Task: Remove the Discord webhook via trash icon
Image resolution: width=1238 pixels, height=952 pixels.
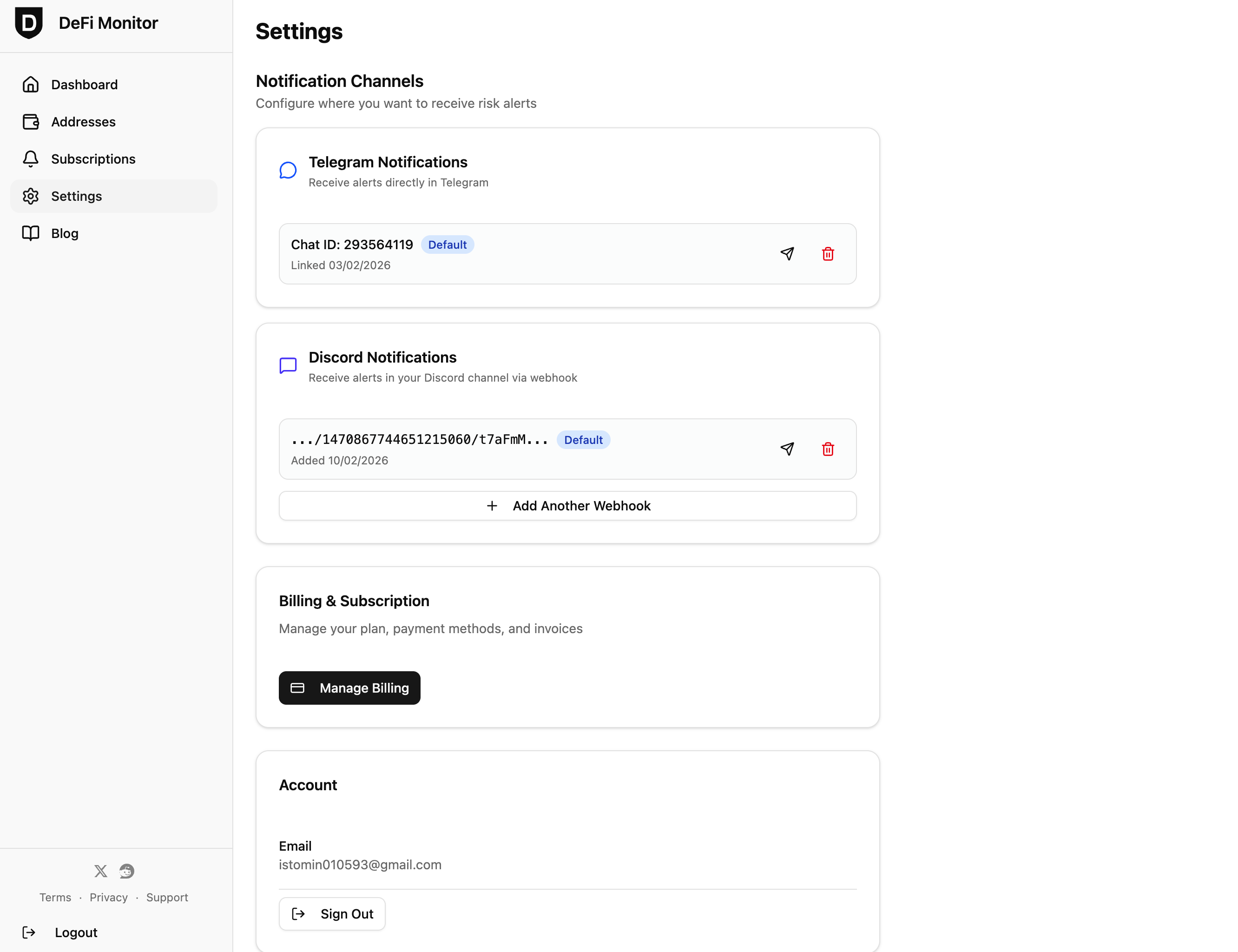Action: [x=828, y=449]
